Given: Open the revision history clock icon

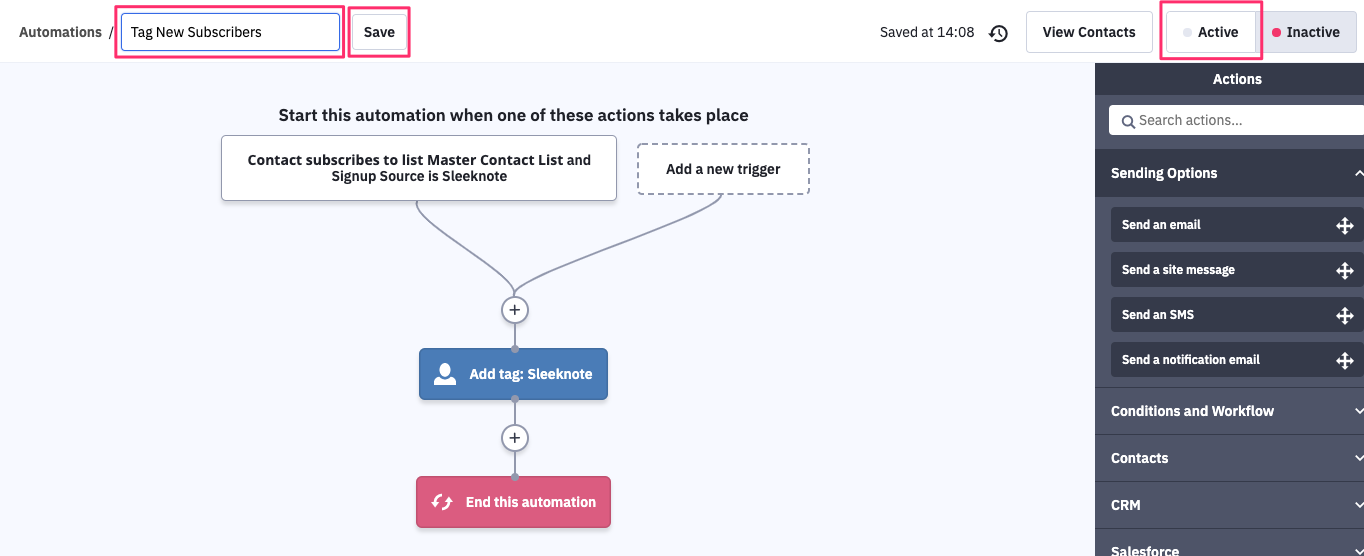Looking at the screenshot, I should [998, 33].
